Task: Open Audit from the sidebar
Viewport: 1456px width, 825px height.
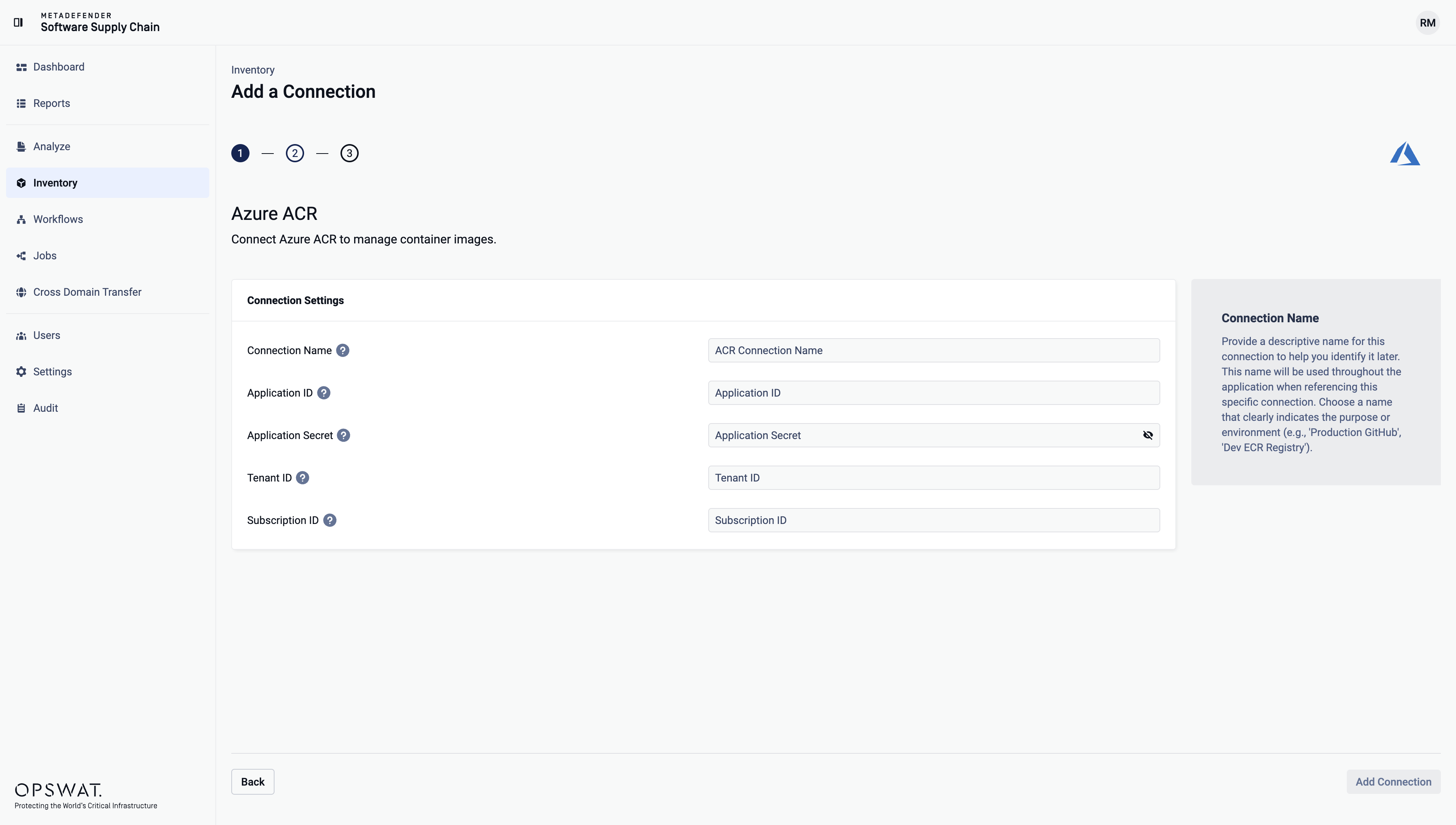Action: pyautogui.click(x=108, y=408)
